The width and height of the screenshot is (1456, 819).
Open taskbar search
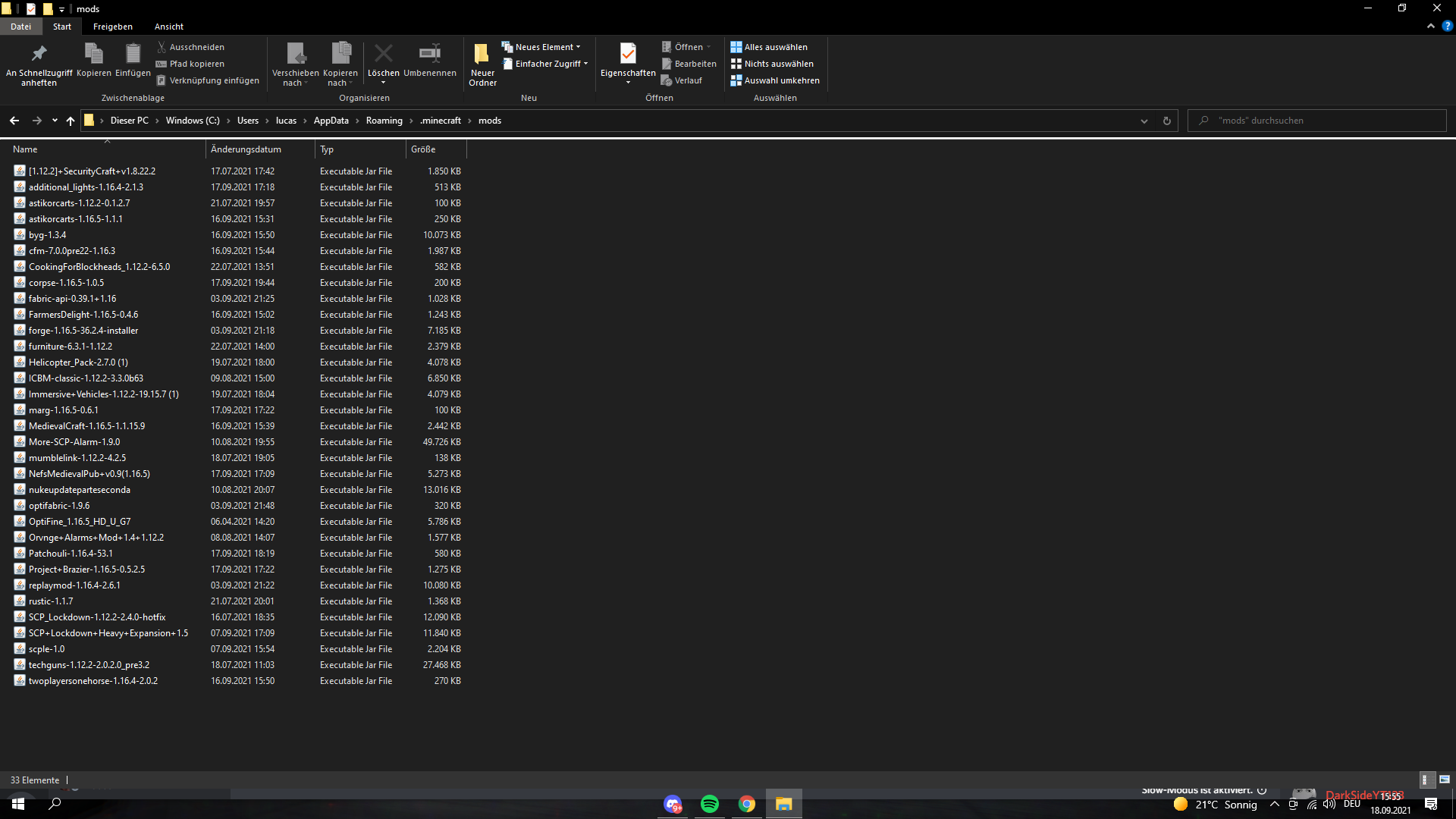pyautogui.click(x=55, y=804)
